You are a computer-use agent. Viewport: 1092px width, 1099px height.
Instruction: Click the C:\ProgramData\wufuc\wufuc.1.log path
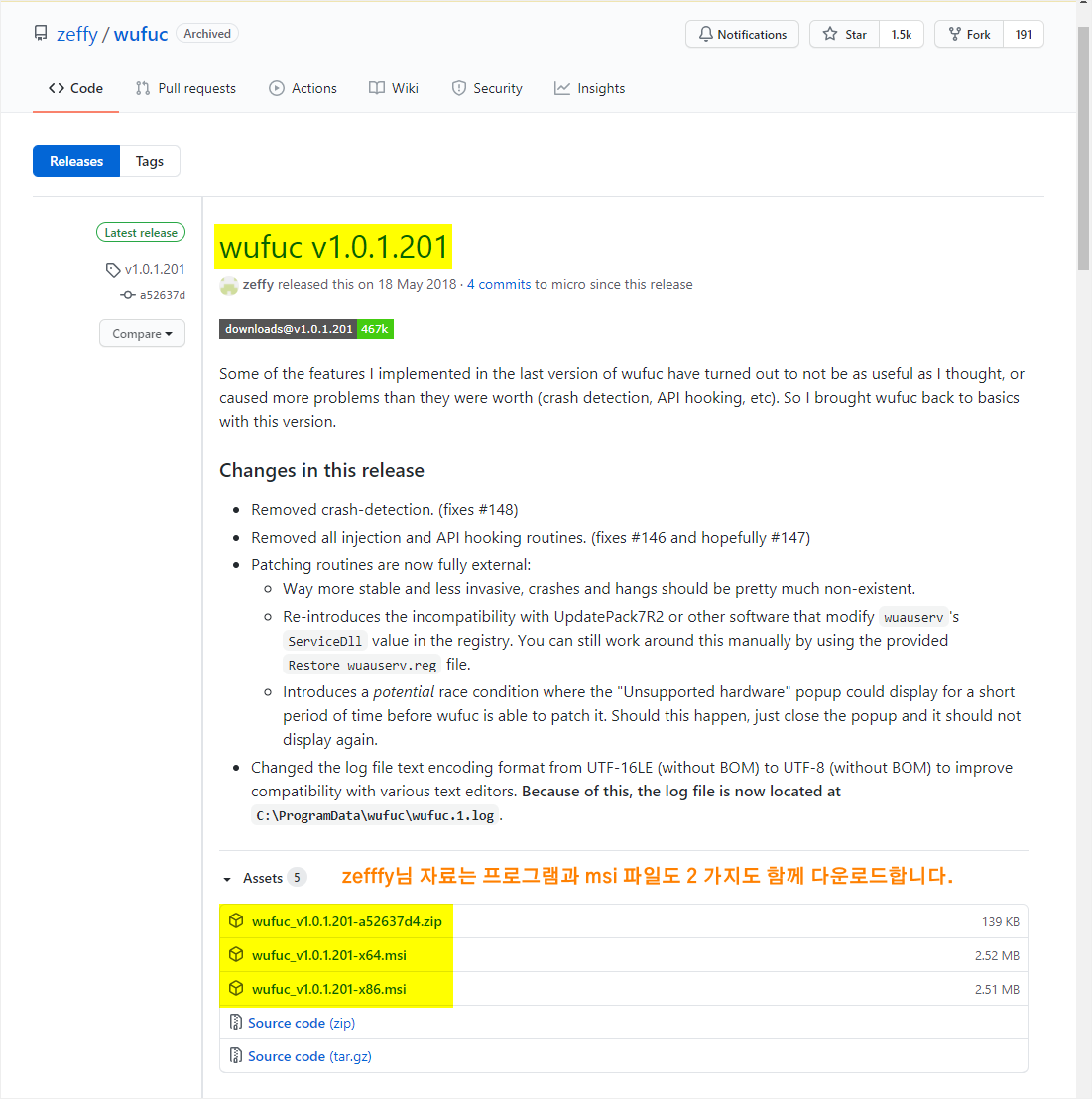click(375, 815)
